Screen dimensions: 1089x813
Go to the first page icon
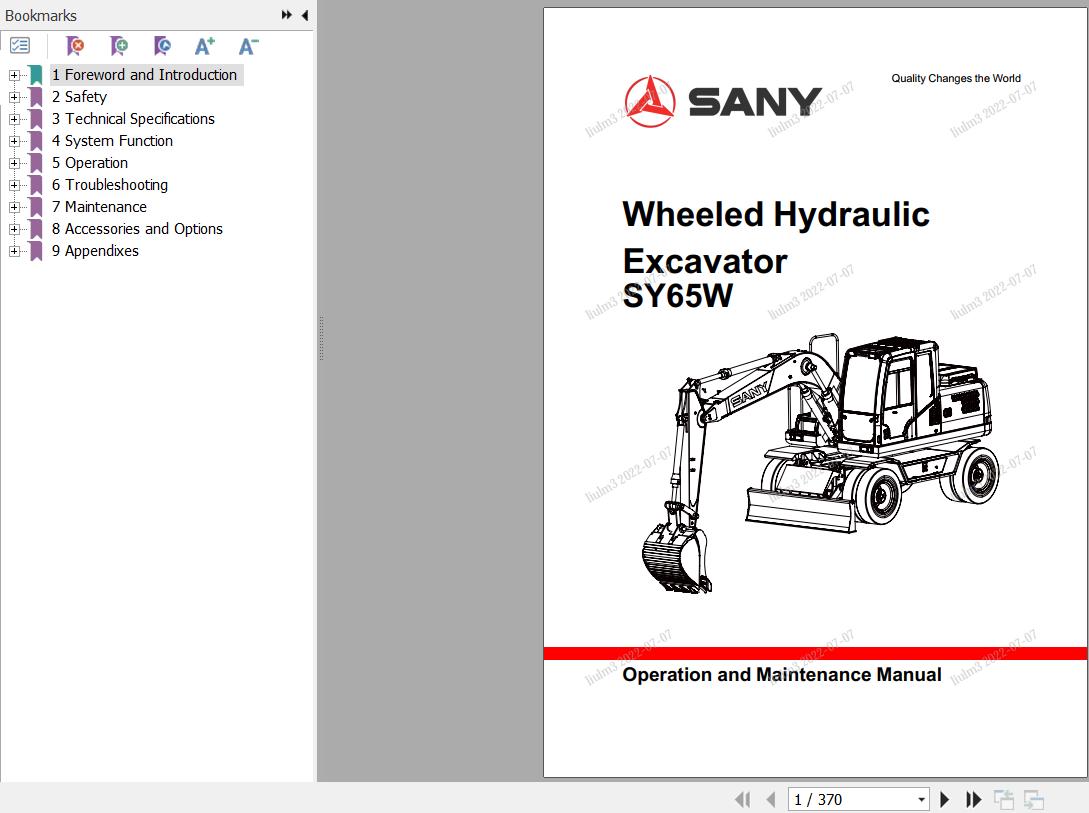click(x=743, y=799)
